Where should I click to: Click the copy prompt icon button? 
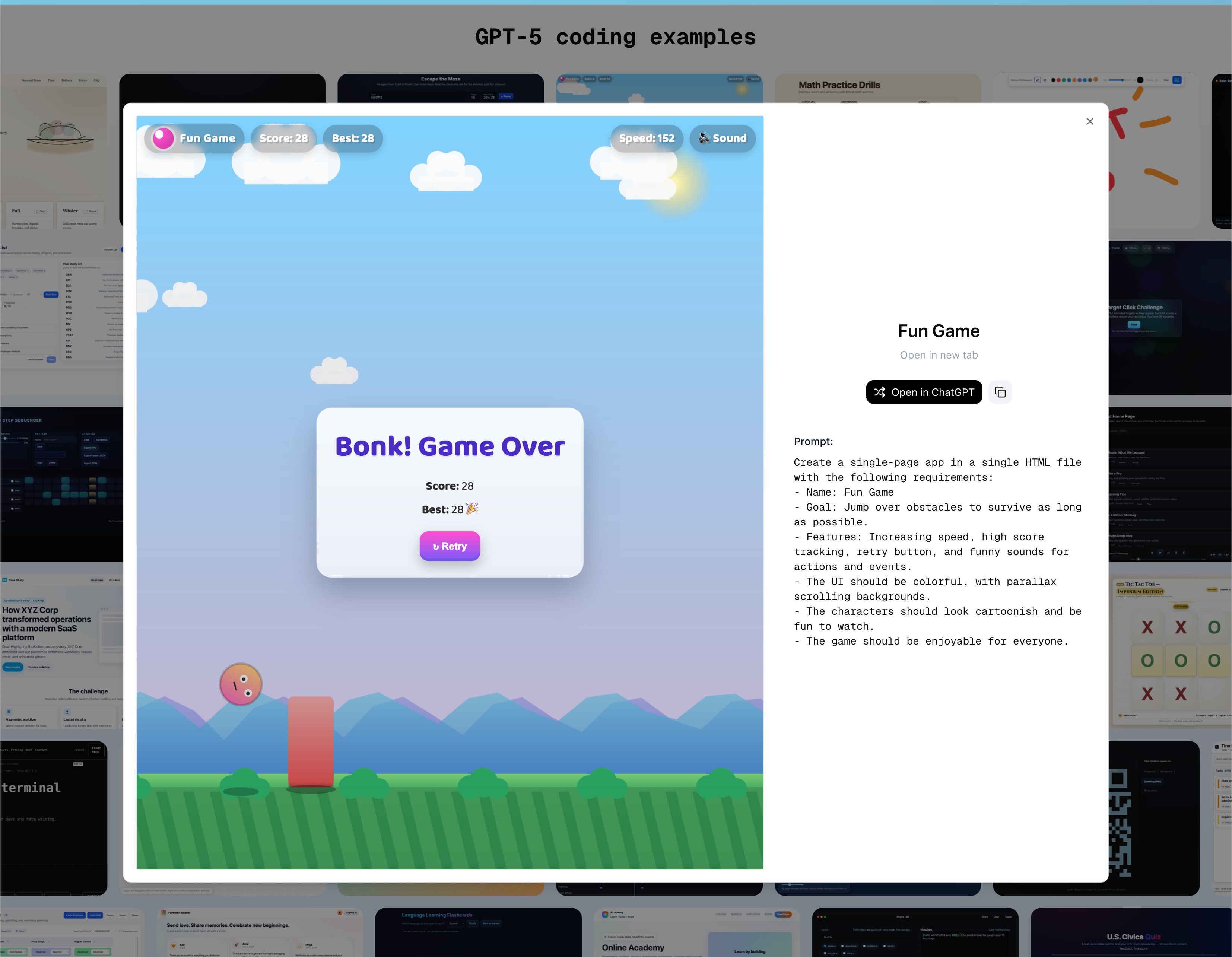coord(1000,392)
